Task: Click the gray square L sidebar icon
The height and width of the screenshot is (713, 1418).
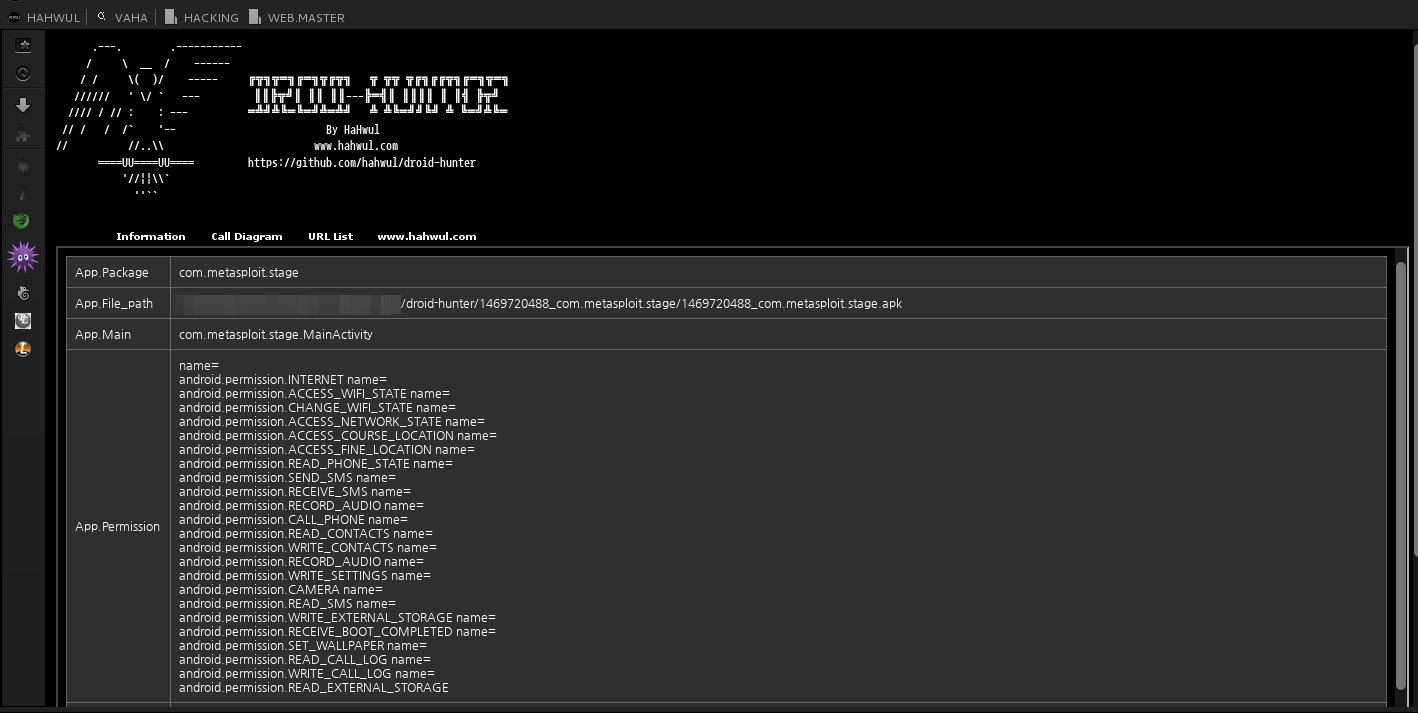Action: click(23, 321)
